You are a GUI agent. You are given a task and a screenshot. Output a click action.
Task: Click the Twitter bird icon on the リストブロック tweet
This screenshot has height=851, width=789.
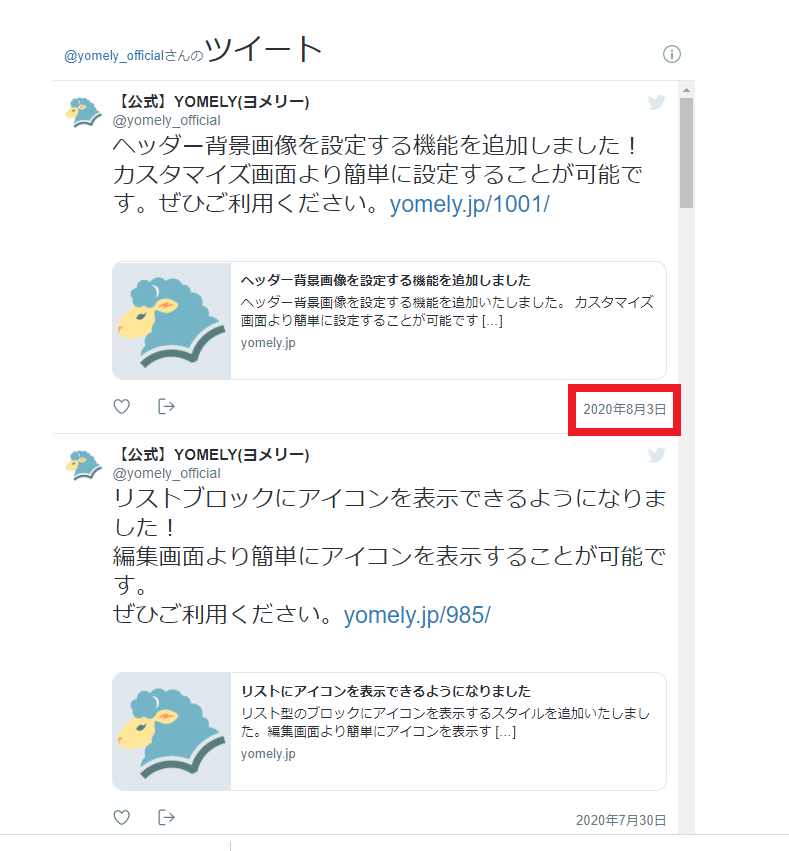pyautogui.click(x=656, y=455)
